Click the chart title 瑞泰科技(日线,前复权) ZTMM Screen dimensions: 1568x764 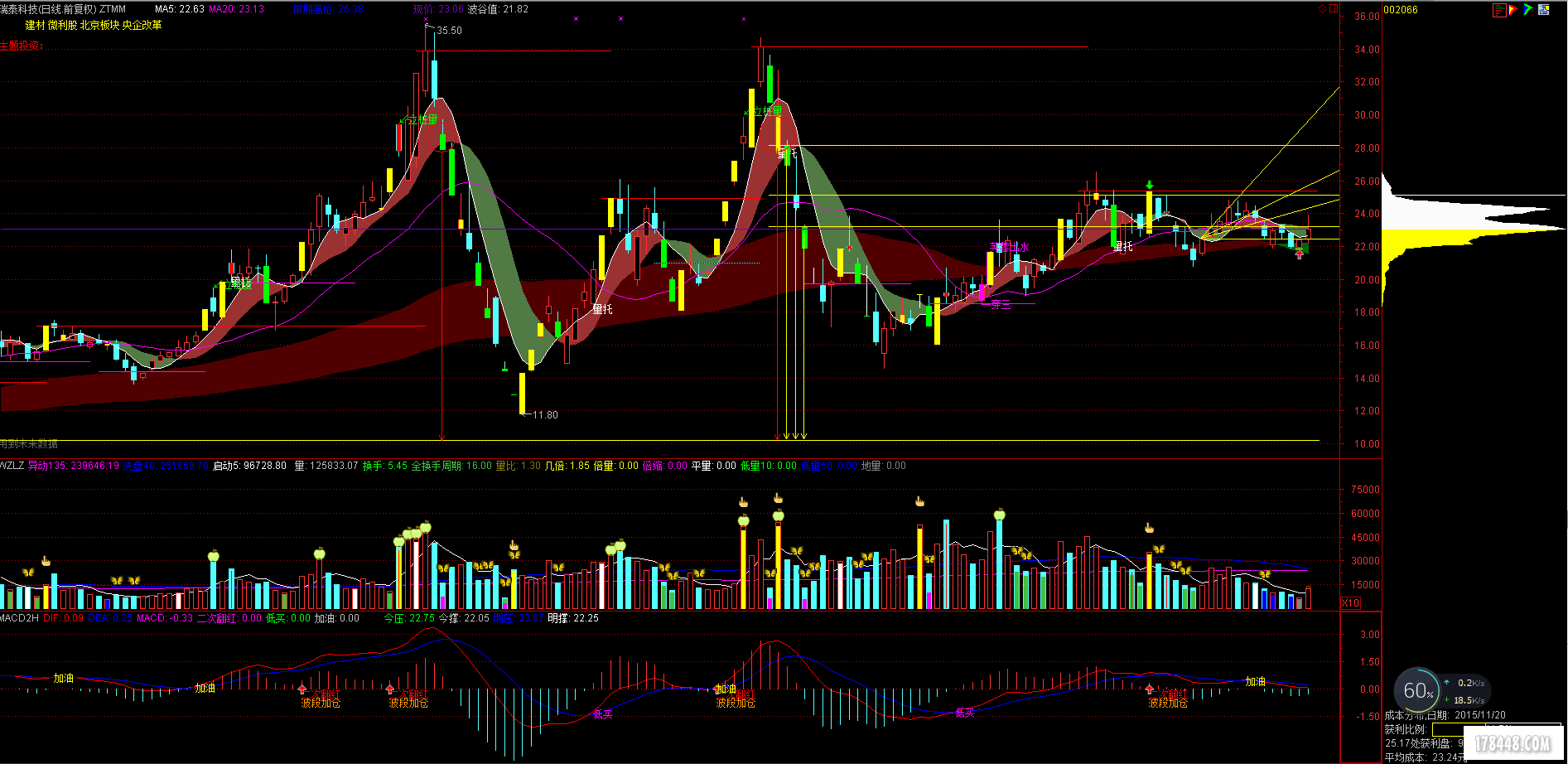pos(64,9)
